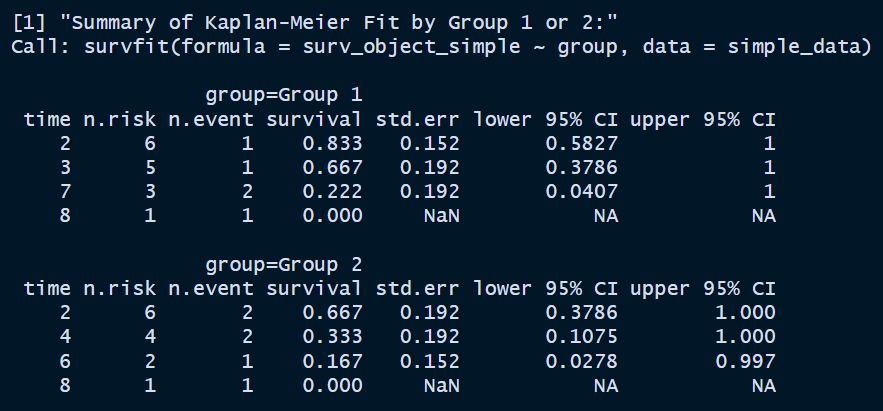Click the NaN std.err in Group 2
Screen dimensions: 883x411
pyautogui.click(x=442, y=385)
